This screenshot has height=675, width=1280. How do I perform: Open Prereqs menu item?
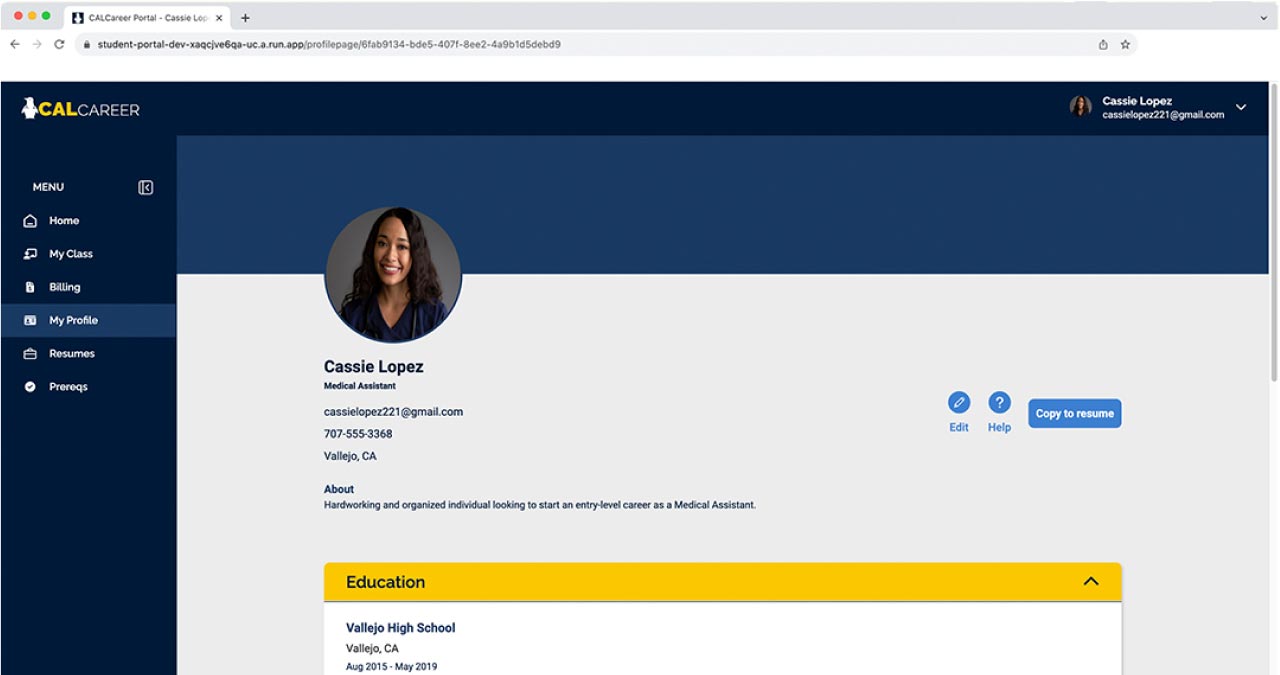point(68,387)
